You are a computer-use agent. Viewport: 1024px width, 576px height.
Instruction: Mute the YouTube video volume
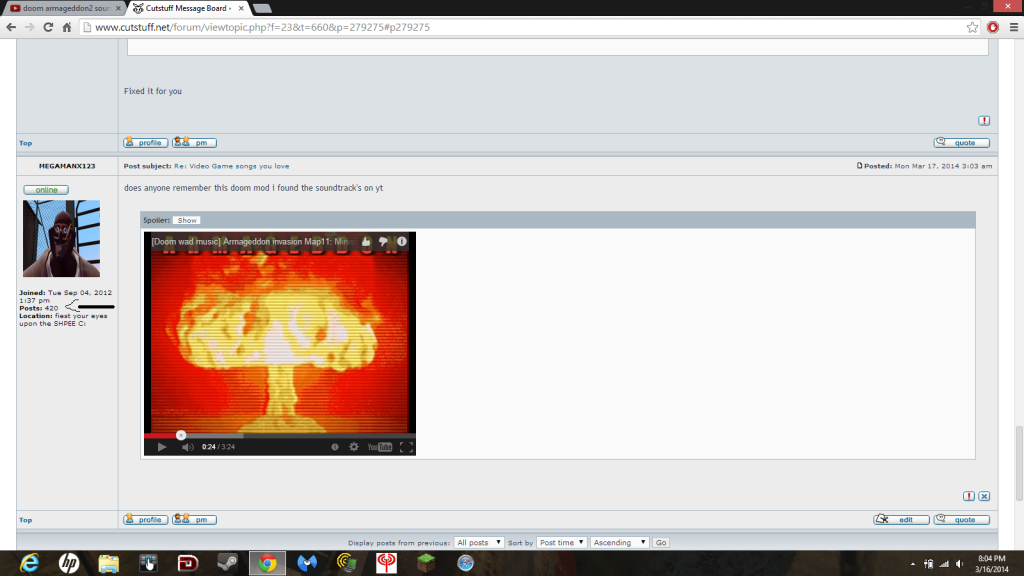[187, 447]
